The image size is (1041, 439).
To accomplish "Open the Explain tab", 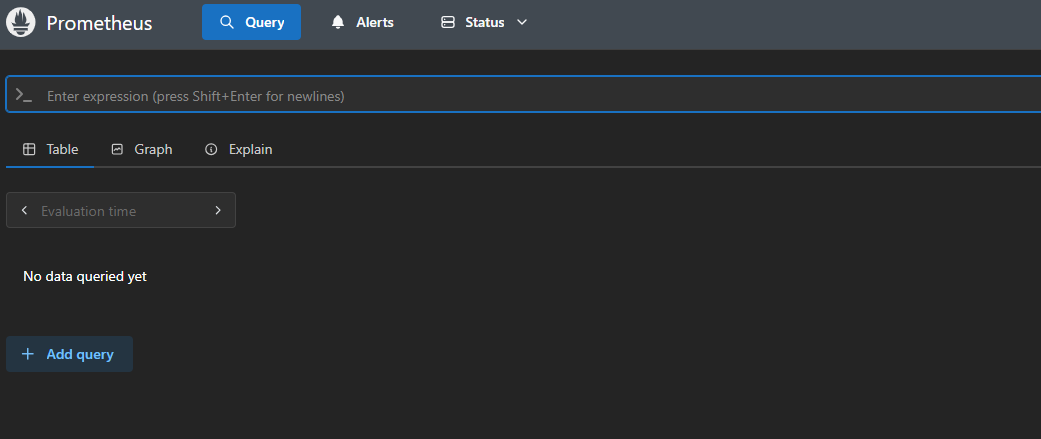I will point(250,149).
